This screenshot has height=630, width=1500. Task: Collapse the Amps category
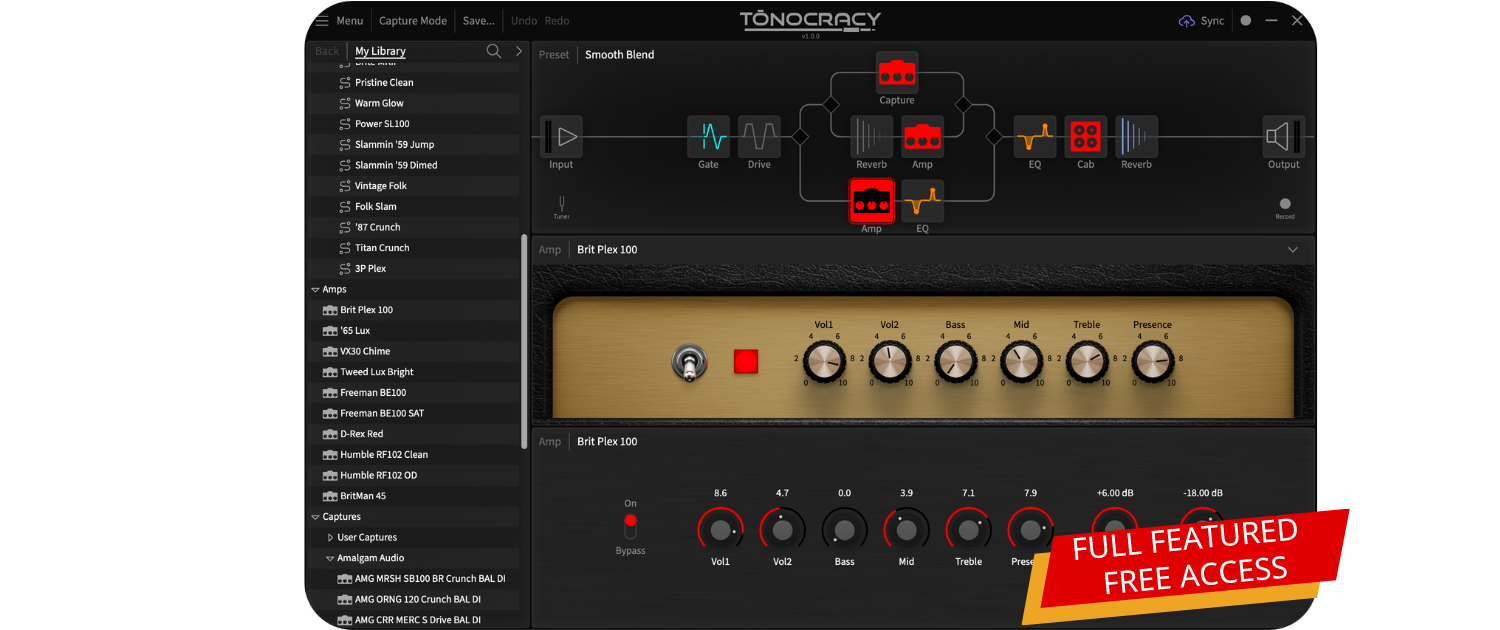coord(316,290)
